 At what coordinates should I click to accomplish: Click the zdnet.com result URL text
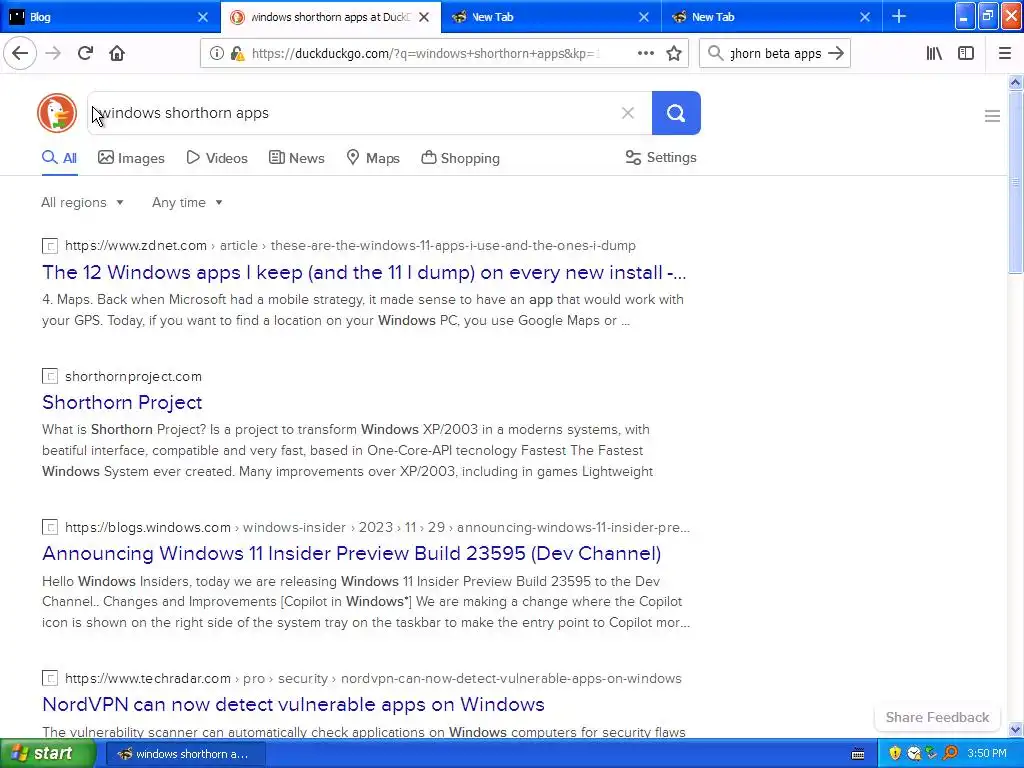point(350,246)
